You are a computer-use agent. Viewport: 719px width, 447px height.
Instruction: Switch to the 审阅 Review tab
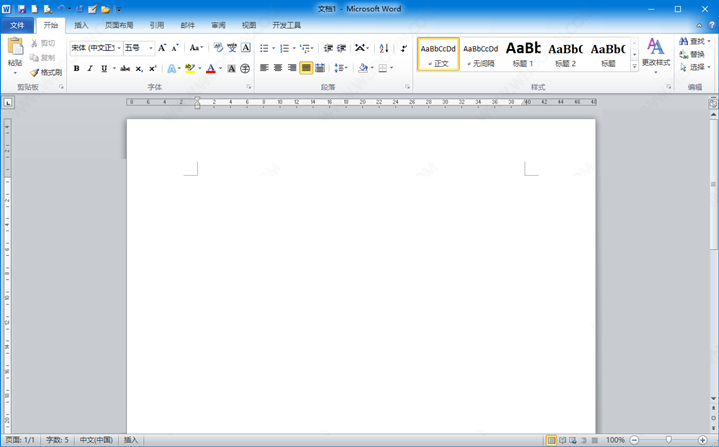pos(218,25)
